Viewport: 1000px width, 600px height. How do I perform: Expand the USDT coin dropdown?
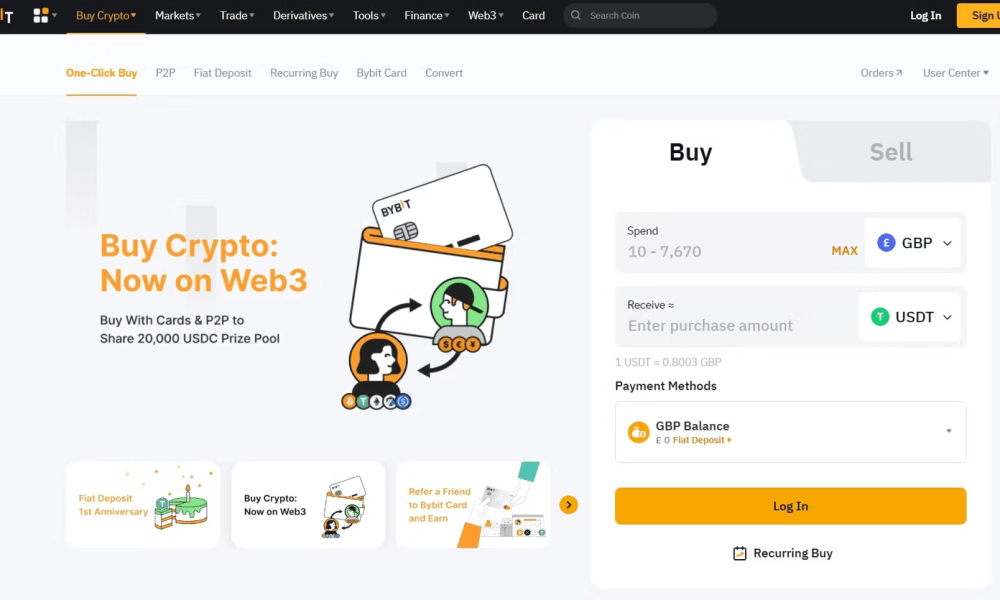click(909, 317)
